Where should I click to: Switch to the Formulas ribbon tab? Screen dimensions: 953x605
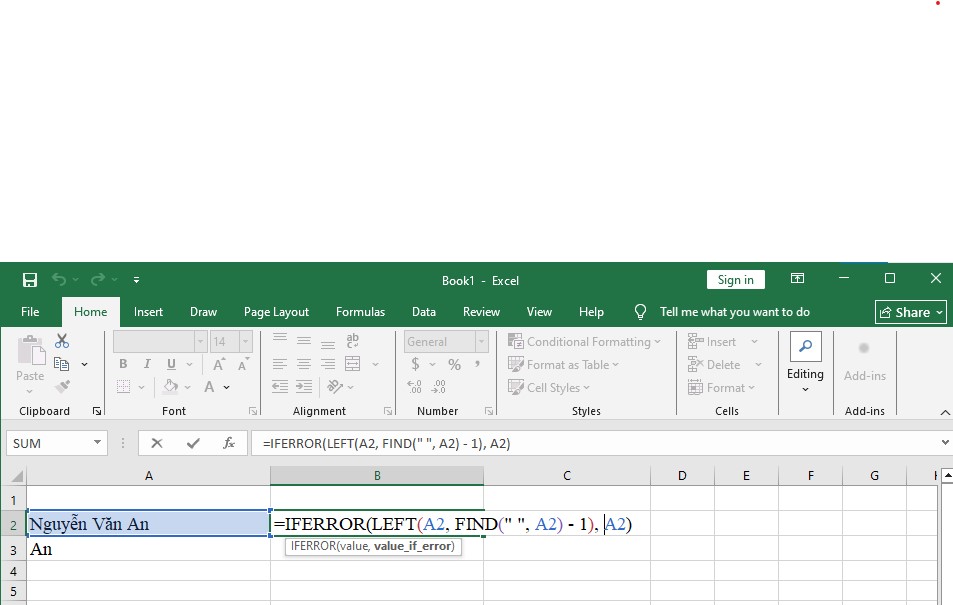[x=360, y=311]
